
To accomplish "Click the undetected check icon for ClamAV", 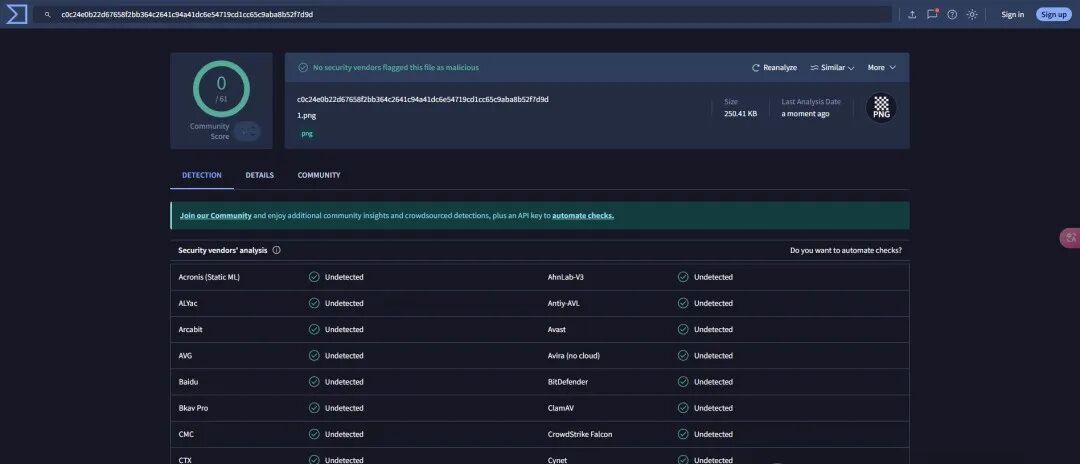I will (683, 408).
